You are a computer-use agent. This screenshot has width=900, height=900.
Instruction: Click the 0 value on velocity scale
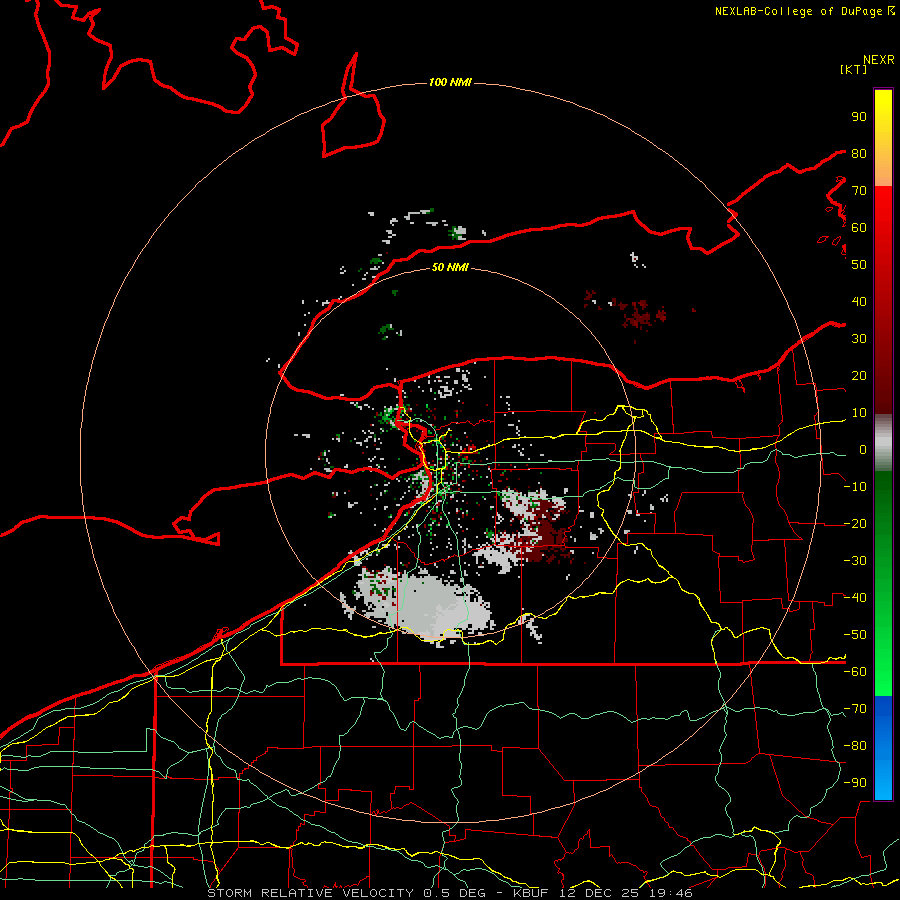[x=863, y=450]
